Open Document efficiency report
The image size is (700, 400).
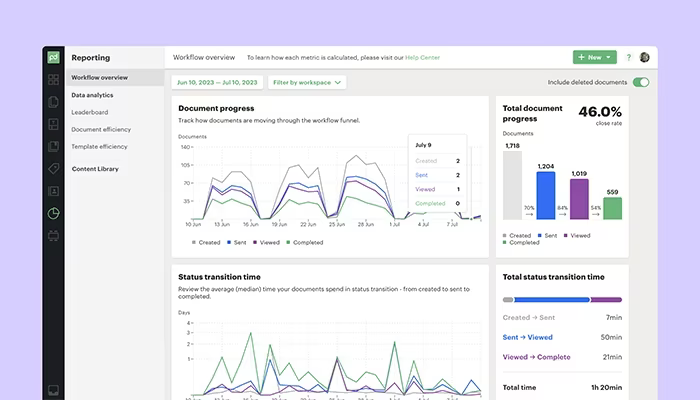(101, 129)
